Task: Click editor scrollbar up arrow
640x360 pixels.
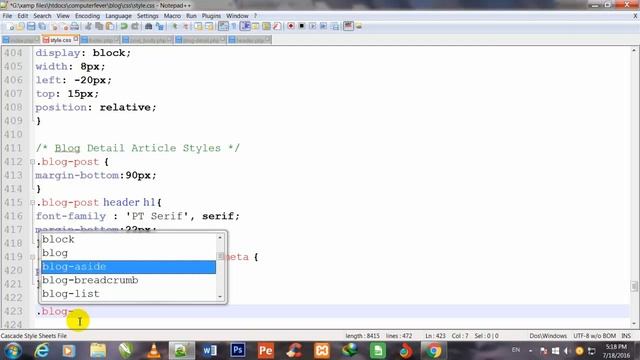Action: tap(634, 51)
